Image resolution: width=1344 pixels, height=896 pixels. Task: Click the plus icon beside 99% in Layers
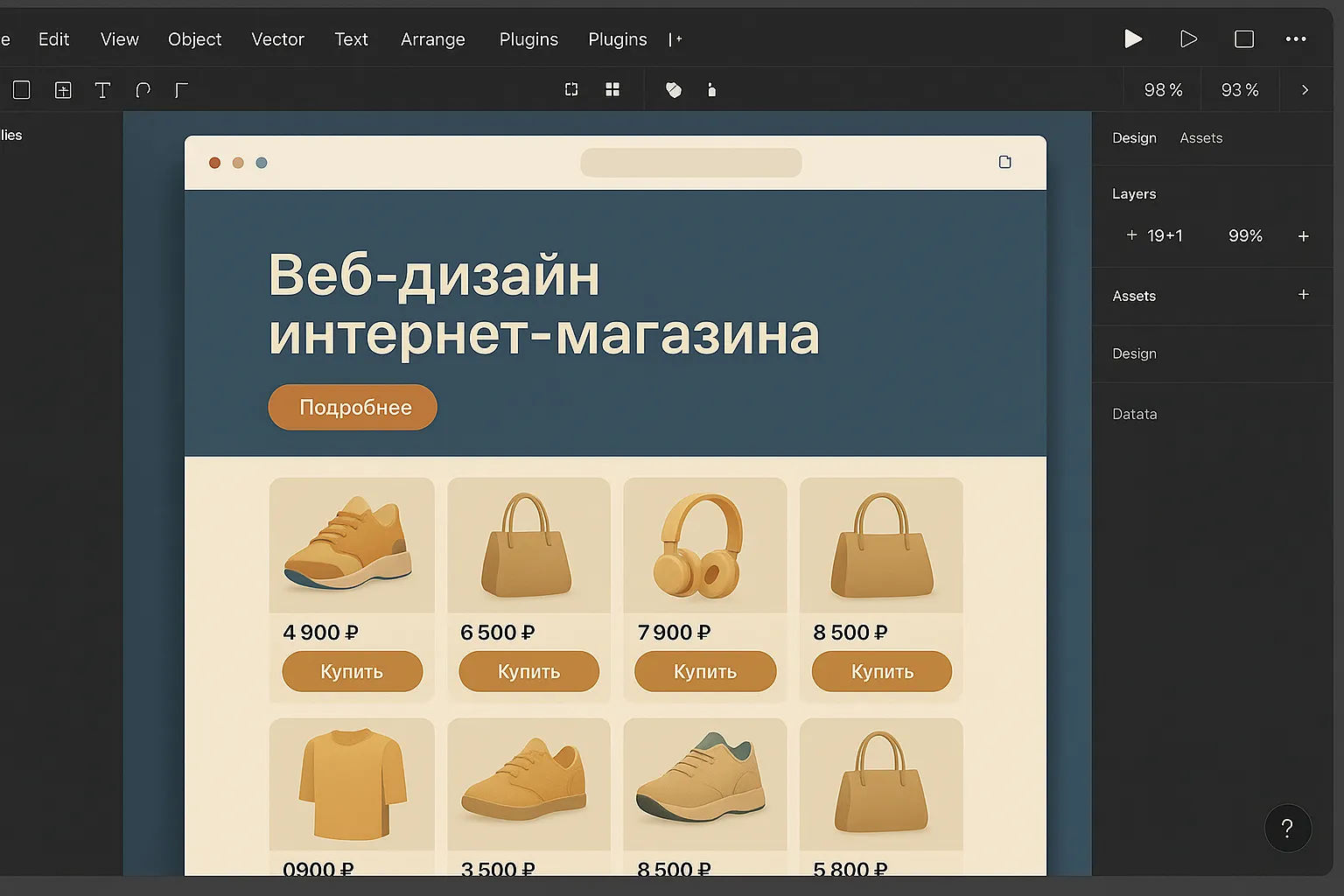coord(1303,236)
